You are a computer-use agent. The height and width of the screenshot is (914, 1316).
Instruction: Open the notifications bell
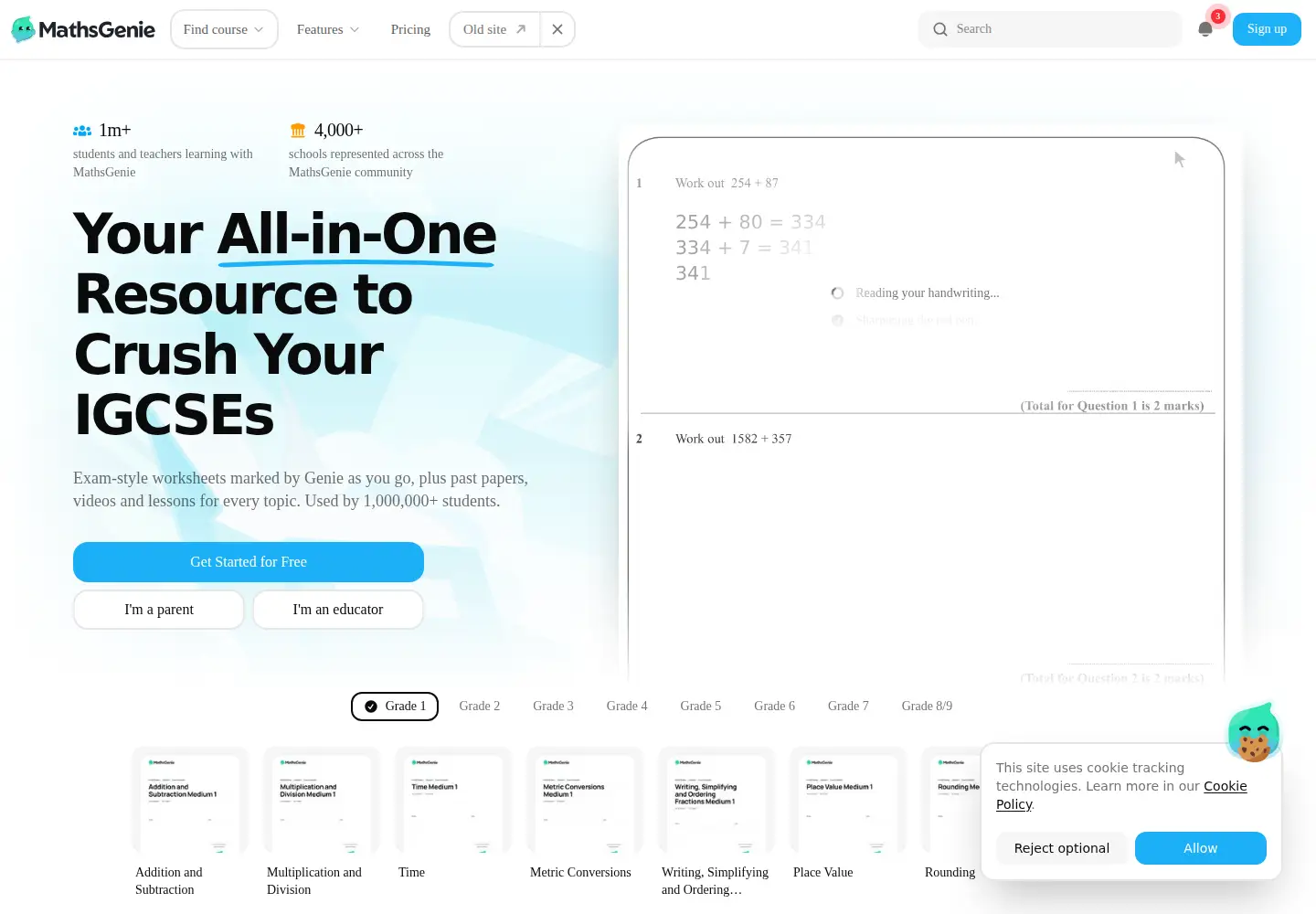1205,29
